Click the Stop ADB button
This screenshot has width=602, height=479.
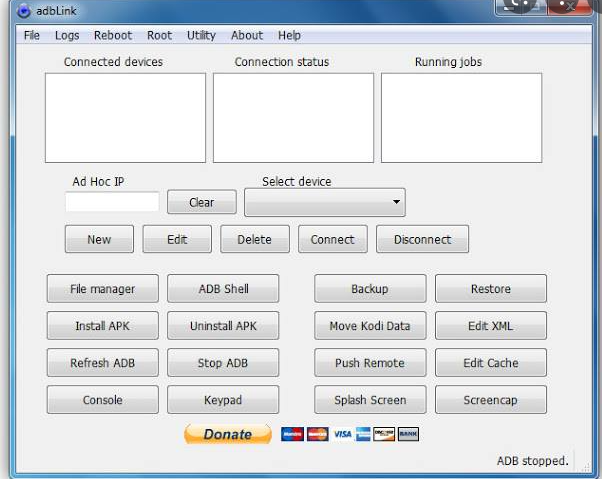223,363
